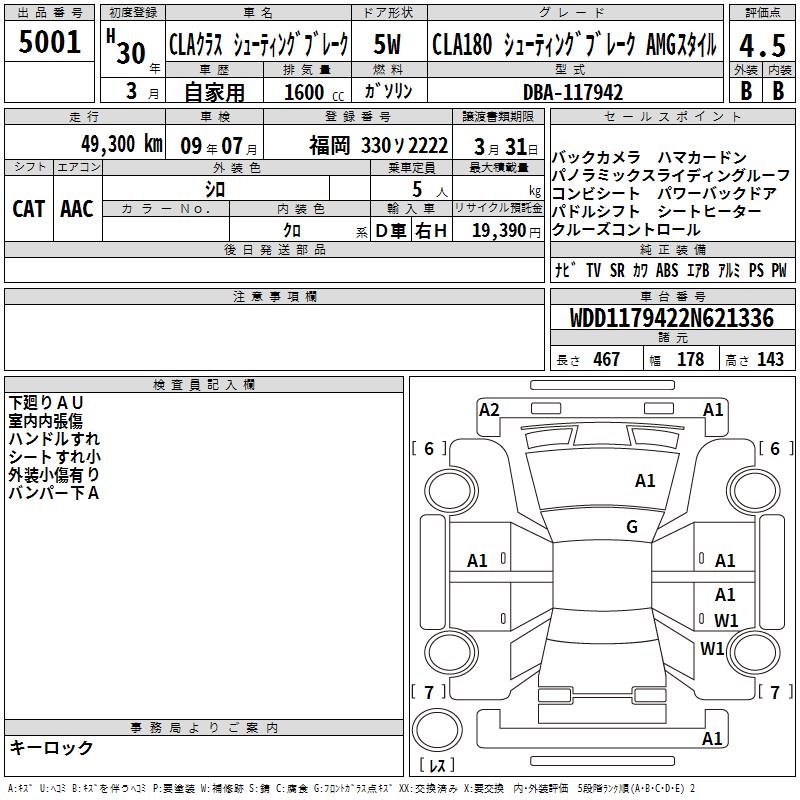This screenshot has height=800, width=800.
Task: Select the grade CLA180 シューティングブレーク AMGスタイル
Action: 573,44
